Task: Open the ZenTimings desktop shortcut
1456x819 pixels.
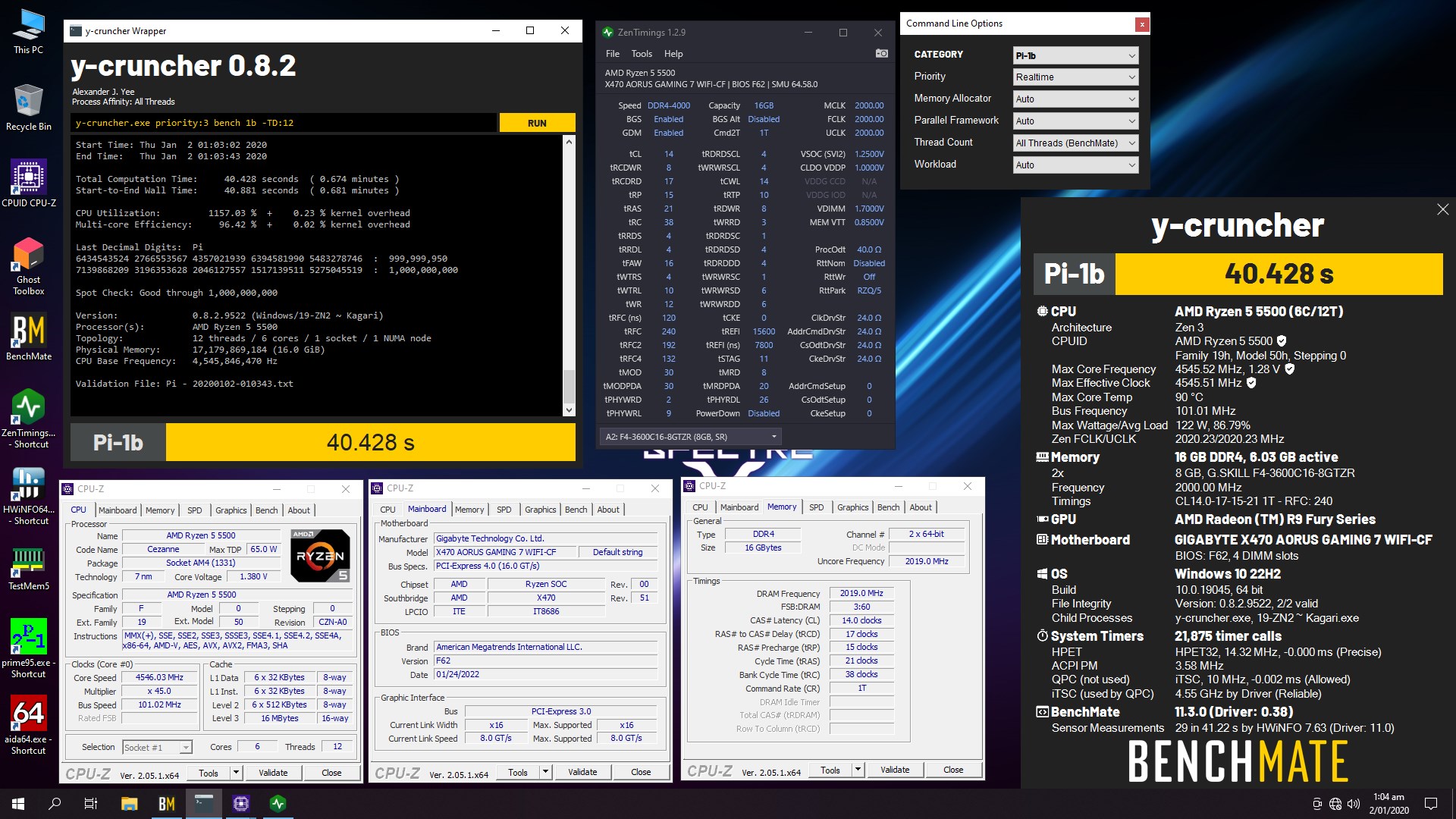Action: pyautogui.click(x=29, y=419)
